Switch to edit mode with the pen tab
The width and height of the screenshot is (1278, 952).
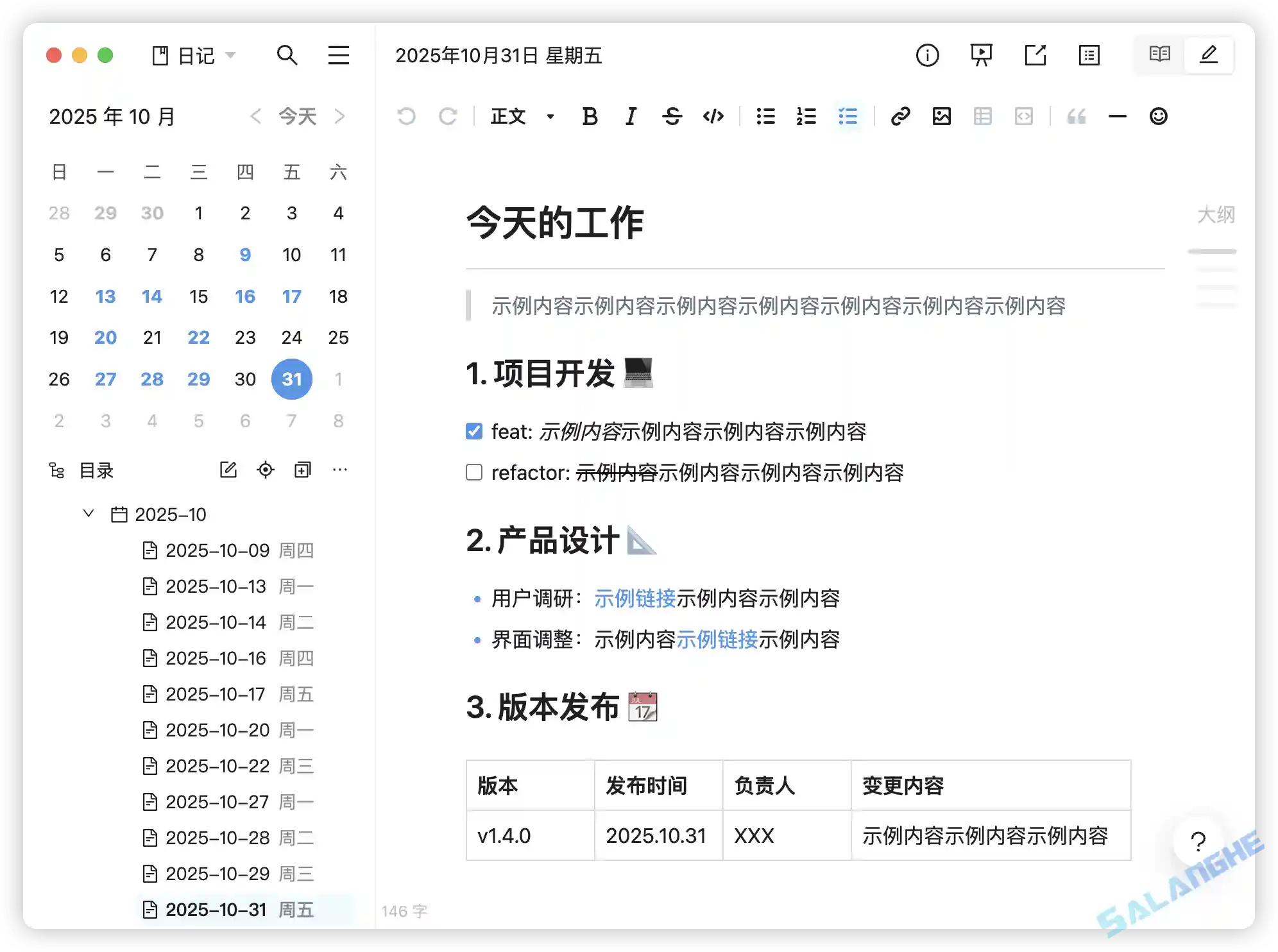click(x=1209, y=55)
